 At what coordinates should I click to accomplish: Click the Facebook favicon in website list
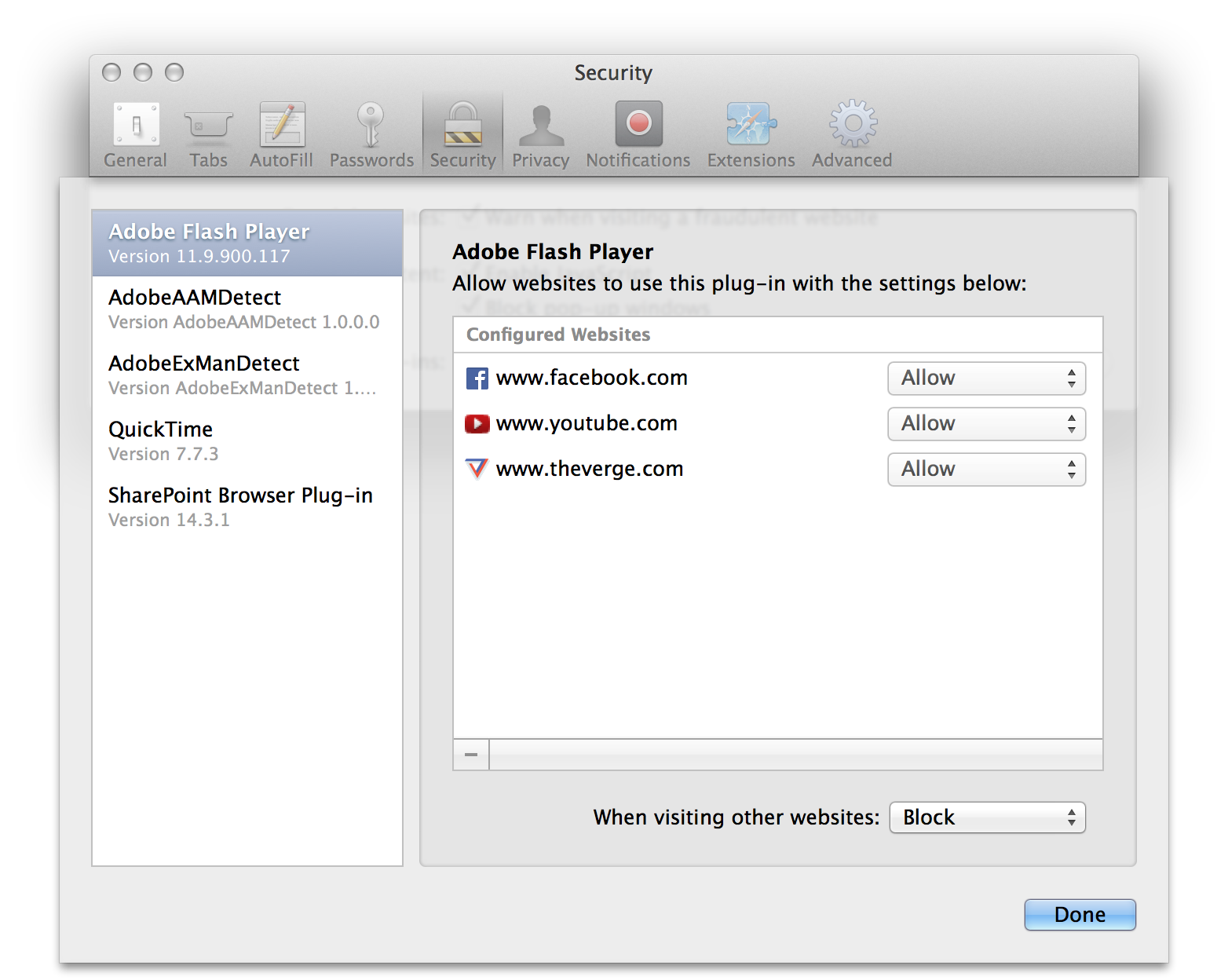pos(477,378)
